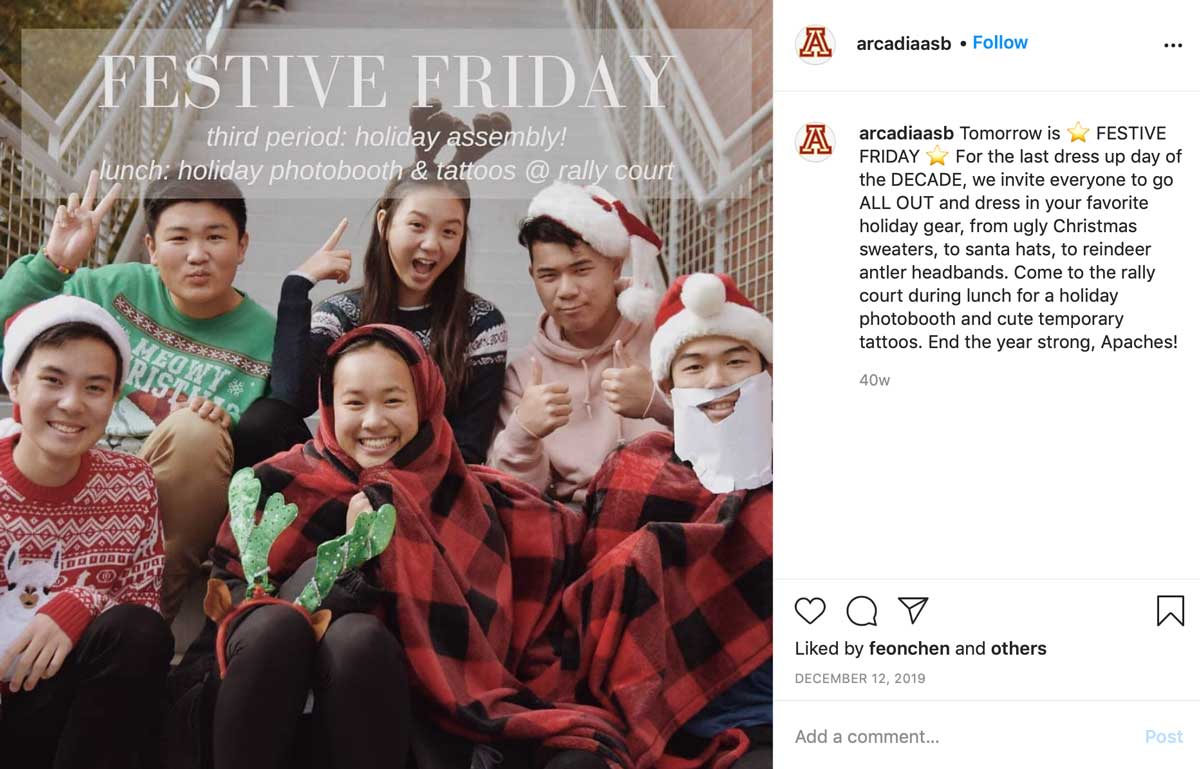
Task: Share post via paper plane icon
Action: tap(913, 610)
